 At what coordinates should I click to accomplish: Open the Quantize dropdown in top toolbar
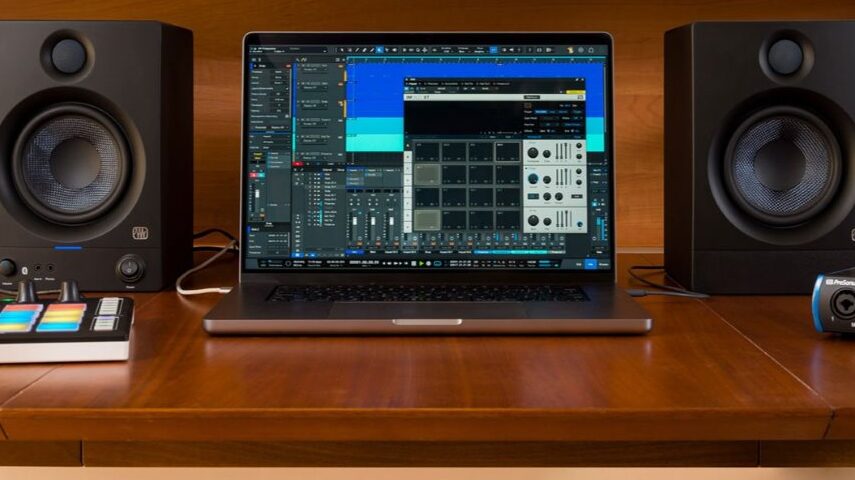point(446,50)
